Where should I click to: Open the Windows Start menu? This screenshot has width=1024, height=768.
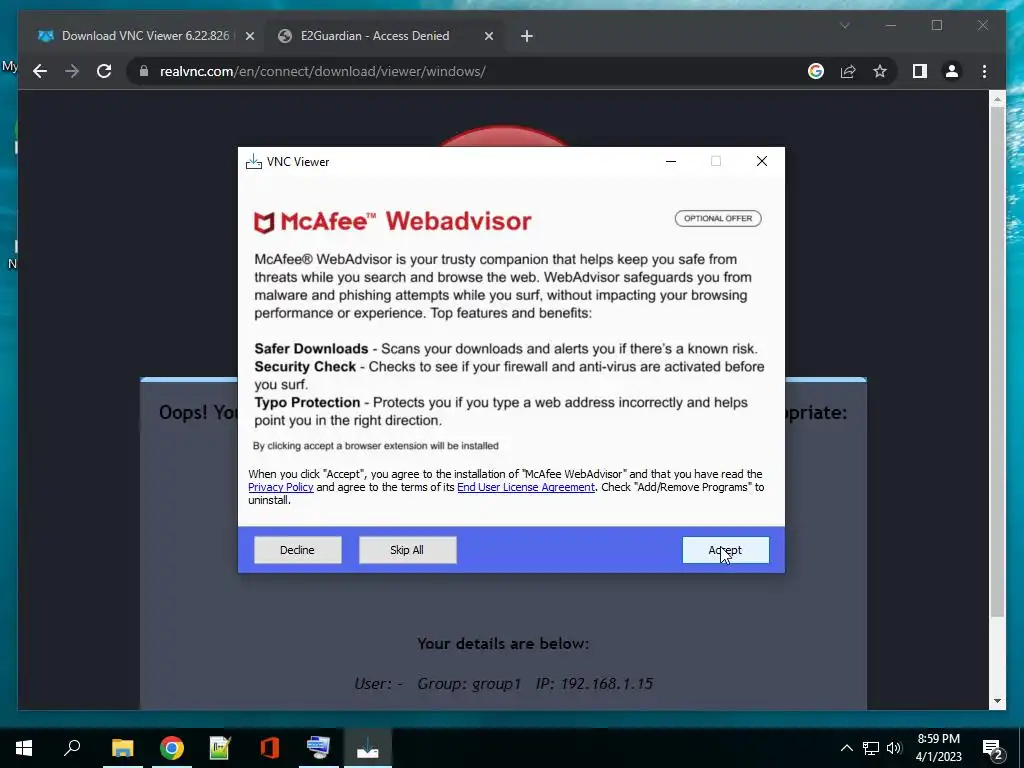pos(24,747)
